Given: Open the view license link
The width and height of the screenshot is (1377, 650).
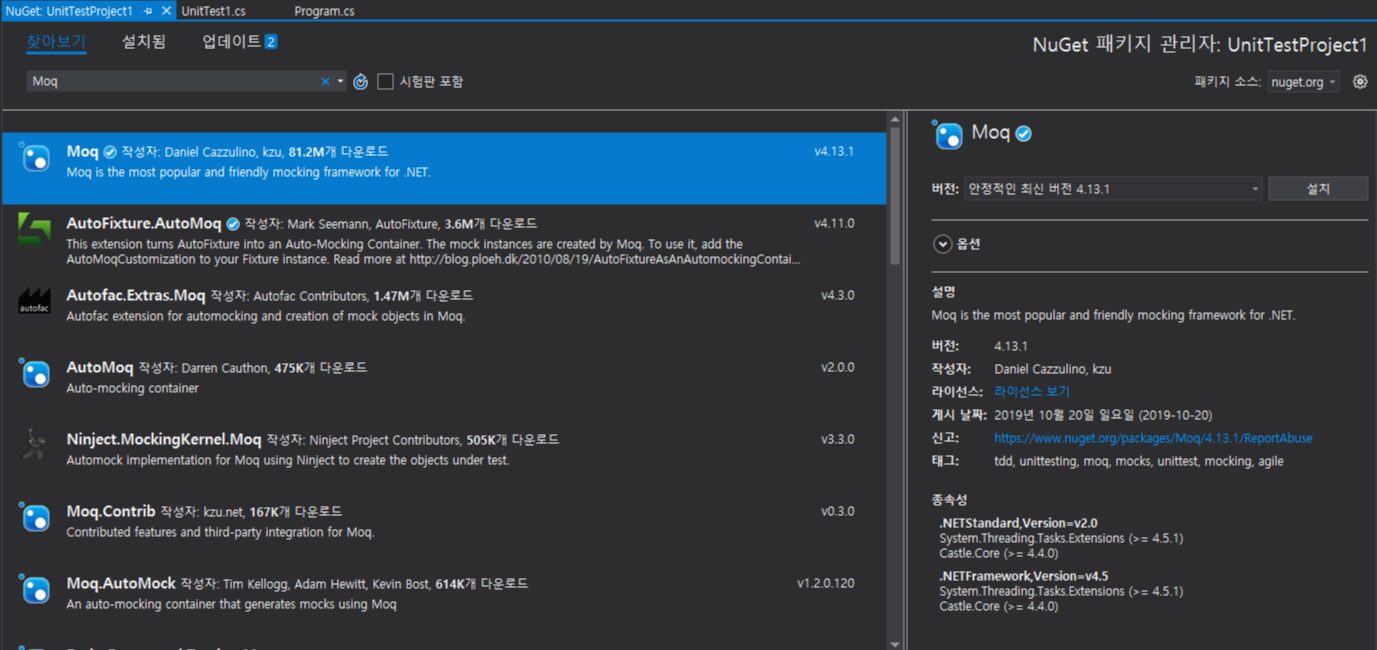Looking at the screenshot, I should 1032,392.
